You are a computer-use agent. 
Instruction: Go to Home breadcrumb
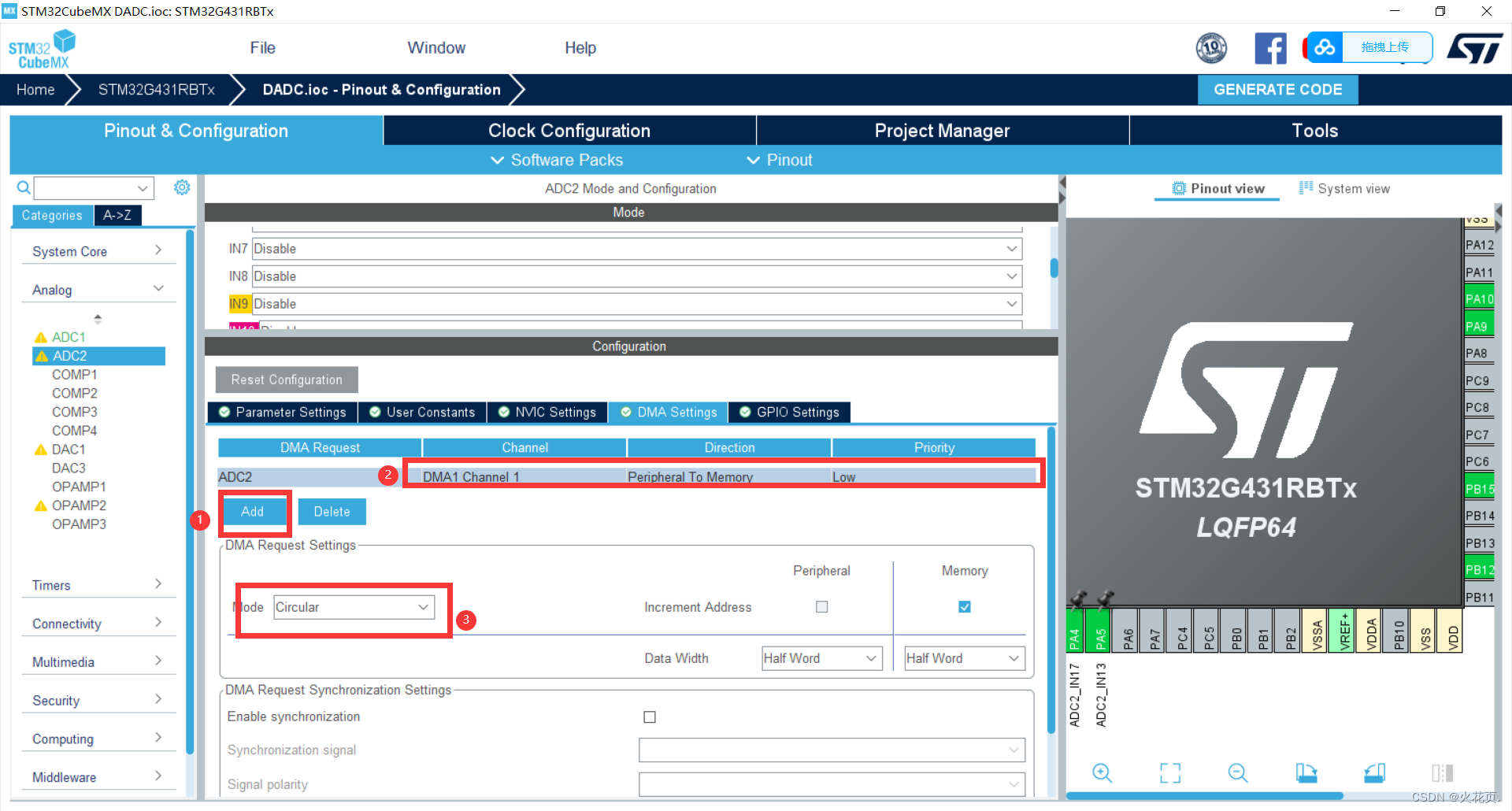tap(35, 90)
